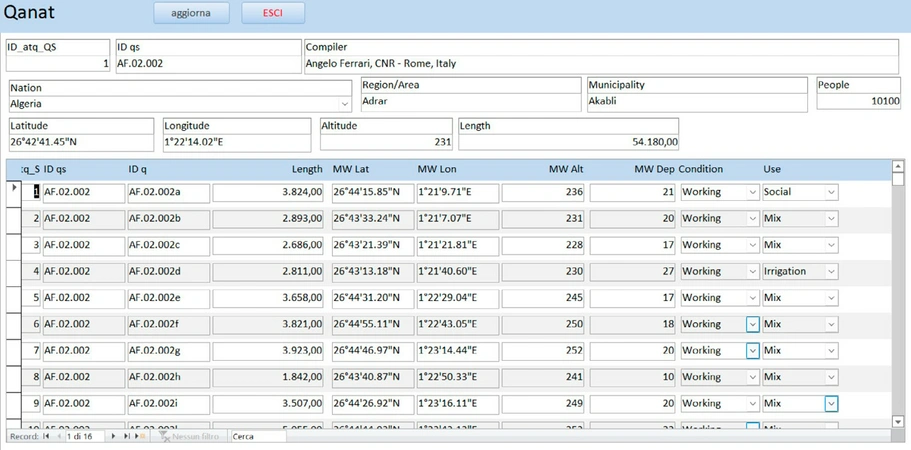
Task: Open Condition dropdown for AF.02.002f row
Action: [752, 324]
